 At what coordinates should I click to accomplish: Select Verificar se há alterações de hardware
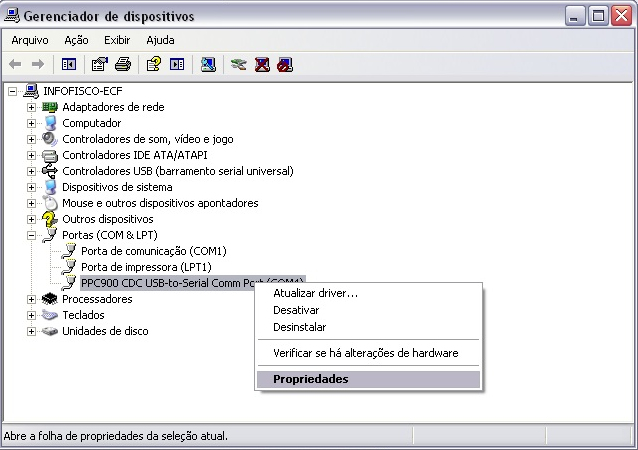tap(369, 353)
